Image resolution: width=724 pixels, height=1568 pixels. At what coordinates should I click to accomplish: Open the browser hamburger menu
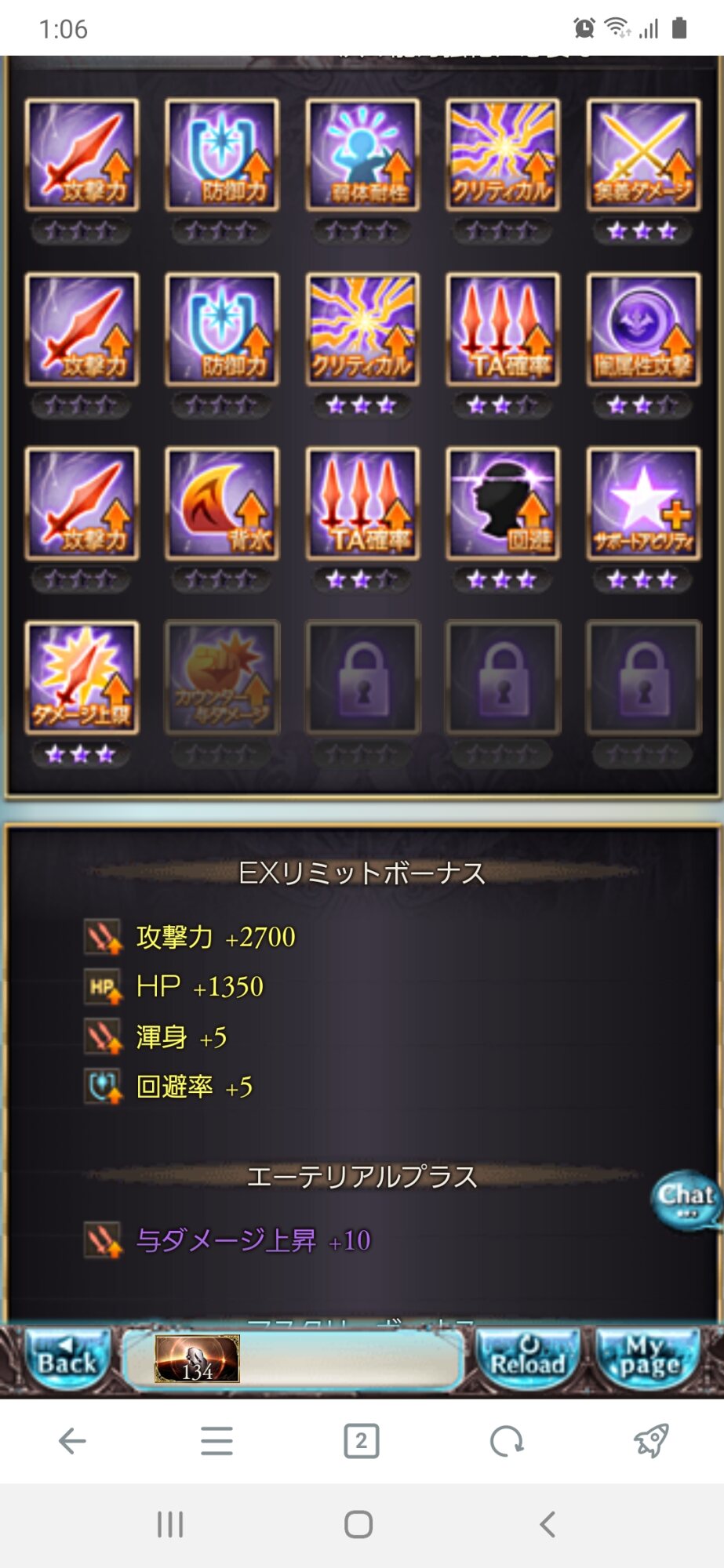[x=216, y=1441]
